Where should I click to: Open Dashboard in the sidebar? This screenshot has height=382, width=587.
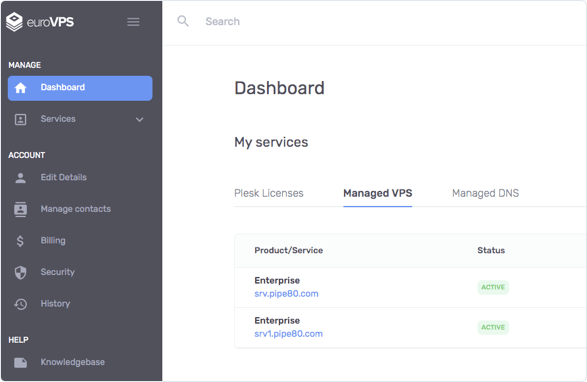80,88
